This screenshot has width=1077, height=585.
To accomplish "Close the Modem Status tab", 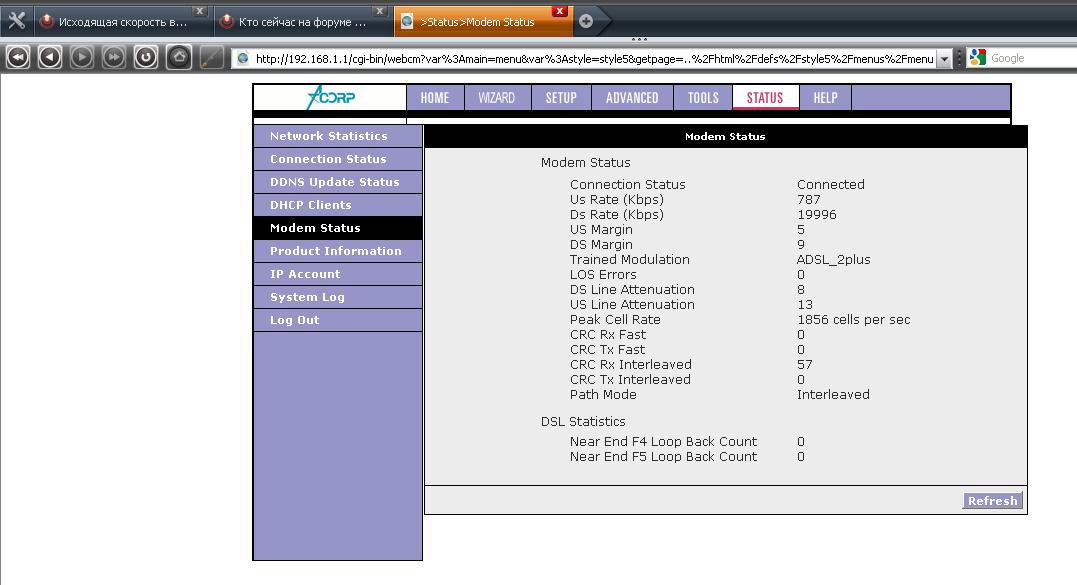I will click(559, 11).
